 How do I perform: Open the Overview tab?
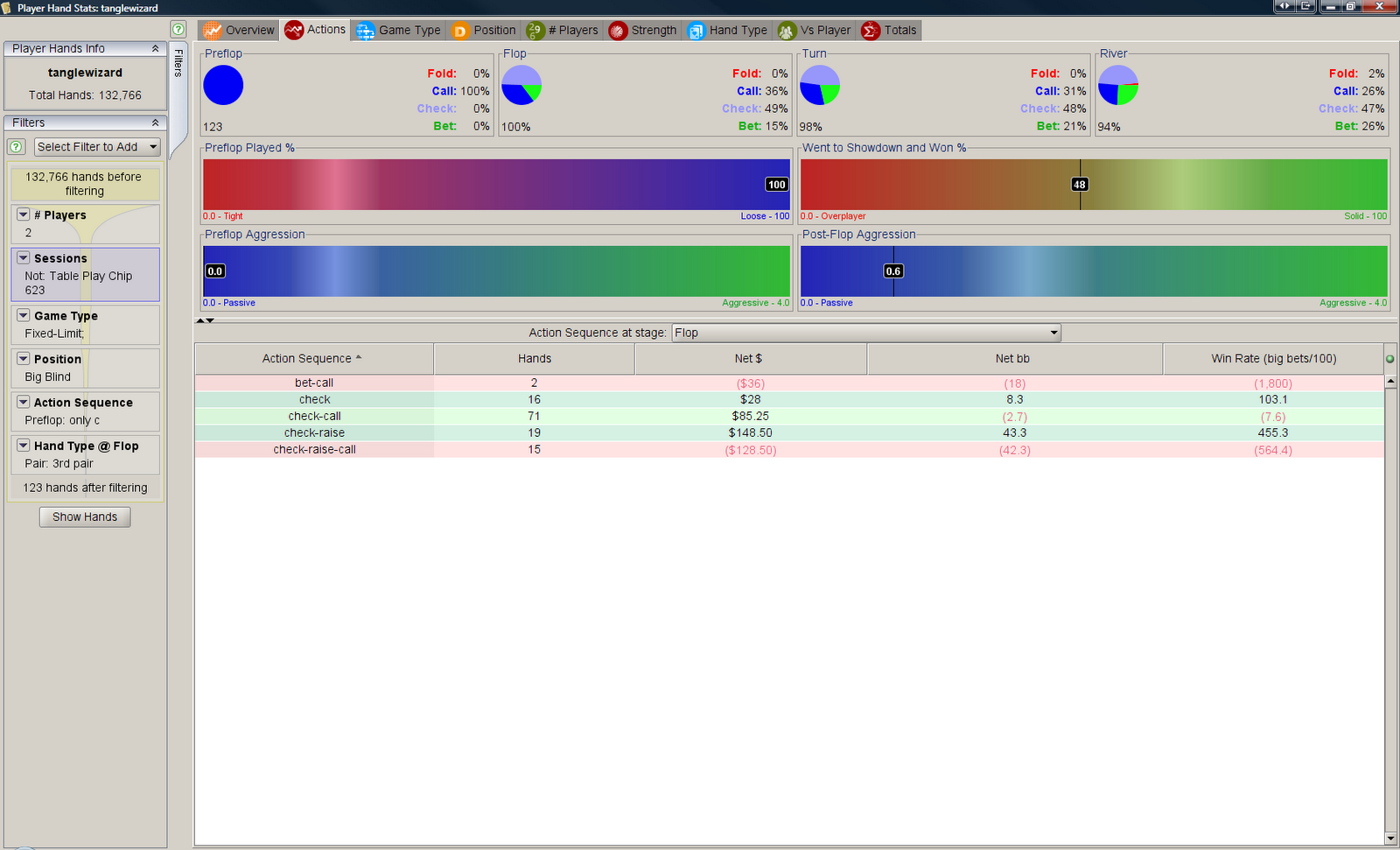coord(238,31)
